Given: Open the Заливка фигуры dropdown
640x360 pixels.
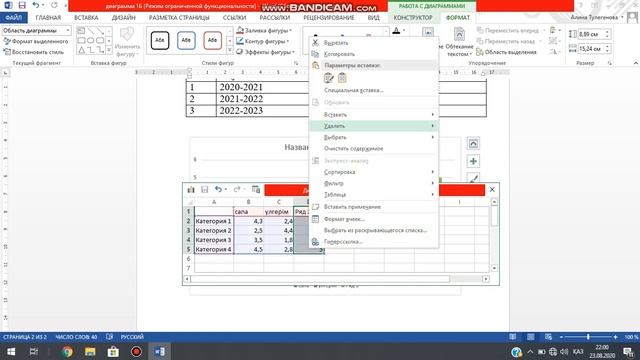Looking at the screenshot, I should coord(264,31).
